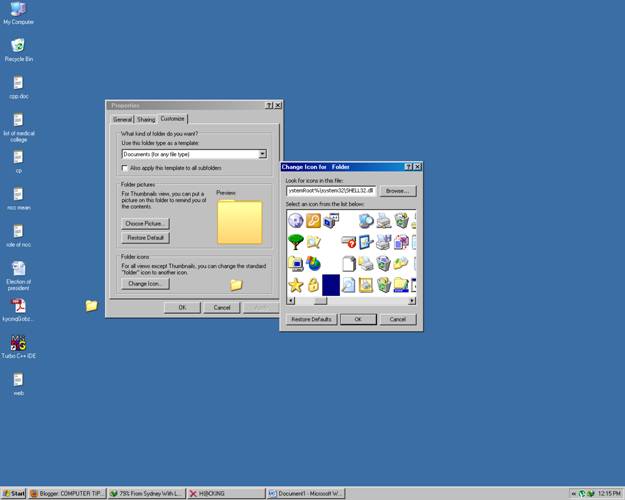Select the unnamed folder on the desktop
This screenshot has width=625, height=500.
[x=91, y=305]
